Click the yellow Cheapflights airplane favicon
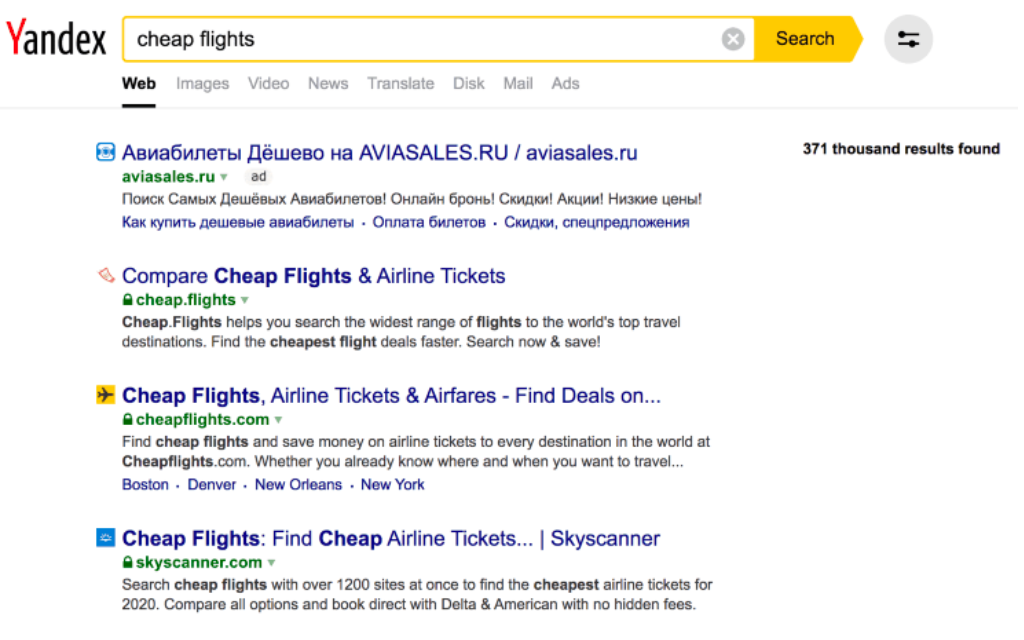The image size is (1024, 640). pyautogui.click(x=105, y=395)
